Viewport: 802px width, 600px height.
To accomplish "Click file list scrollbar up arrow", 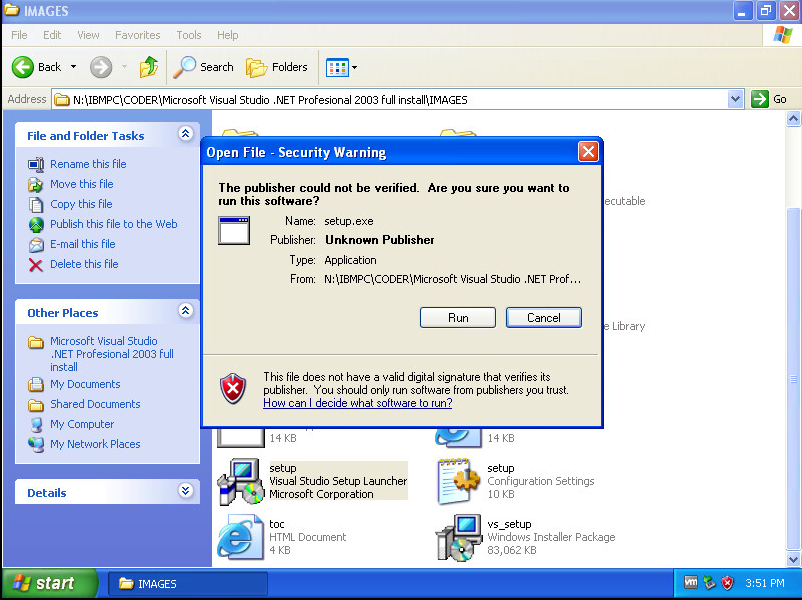I will tap(793, 119).
